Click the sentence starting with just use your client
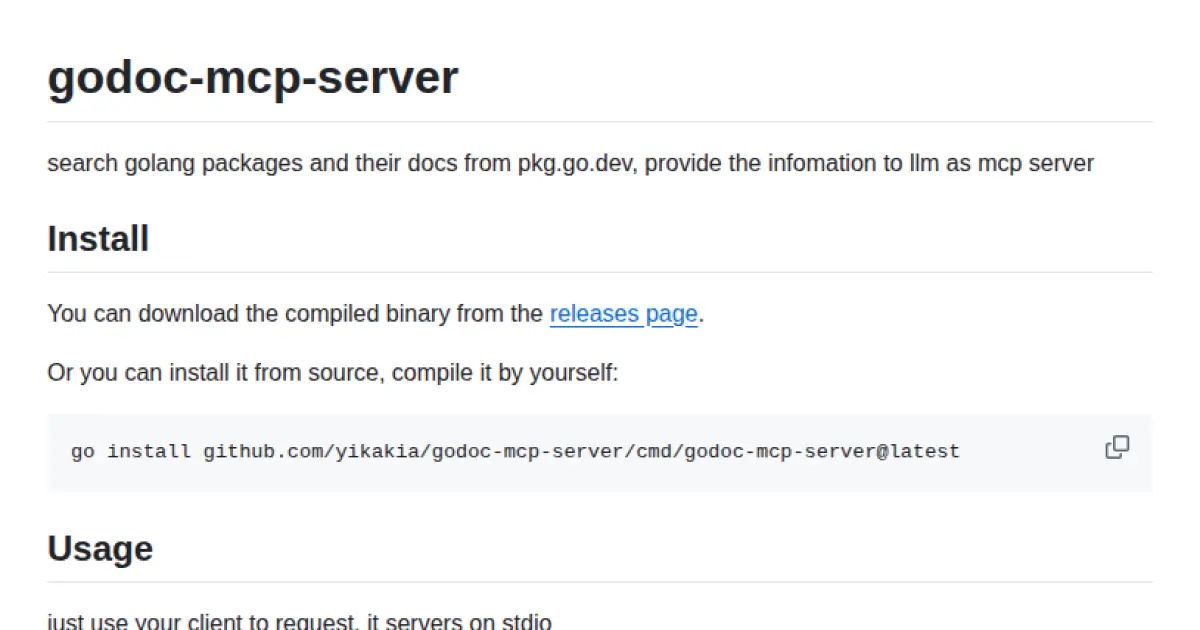1200x630 pixels. (299, 621)
